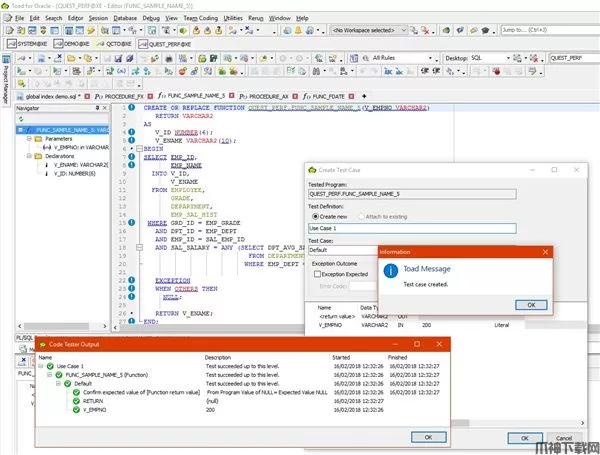The width and height of the screenshot is (600, 455).
Task: Collapse the Parameters node in Navigator
Action: [28, 139]
